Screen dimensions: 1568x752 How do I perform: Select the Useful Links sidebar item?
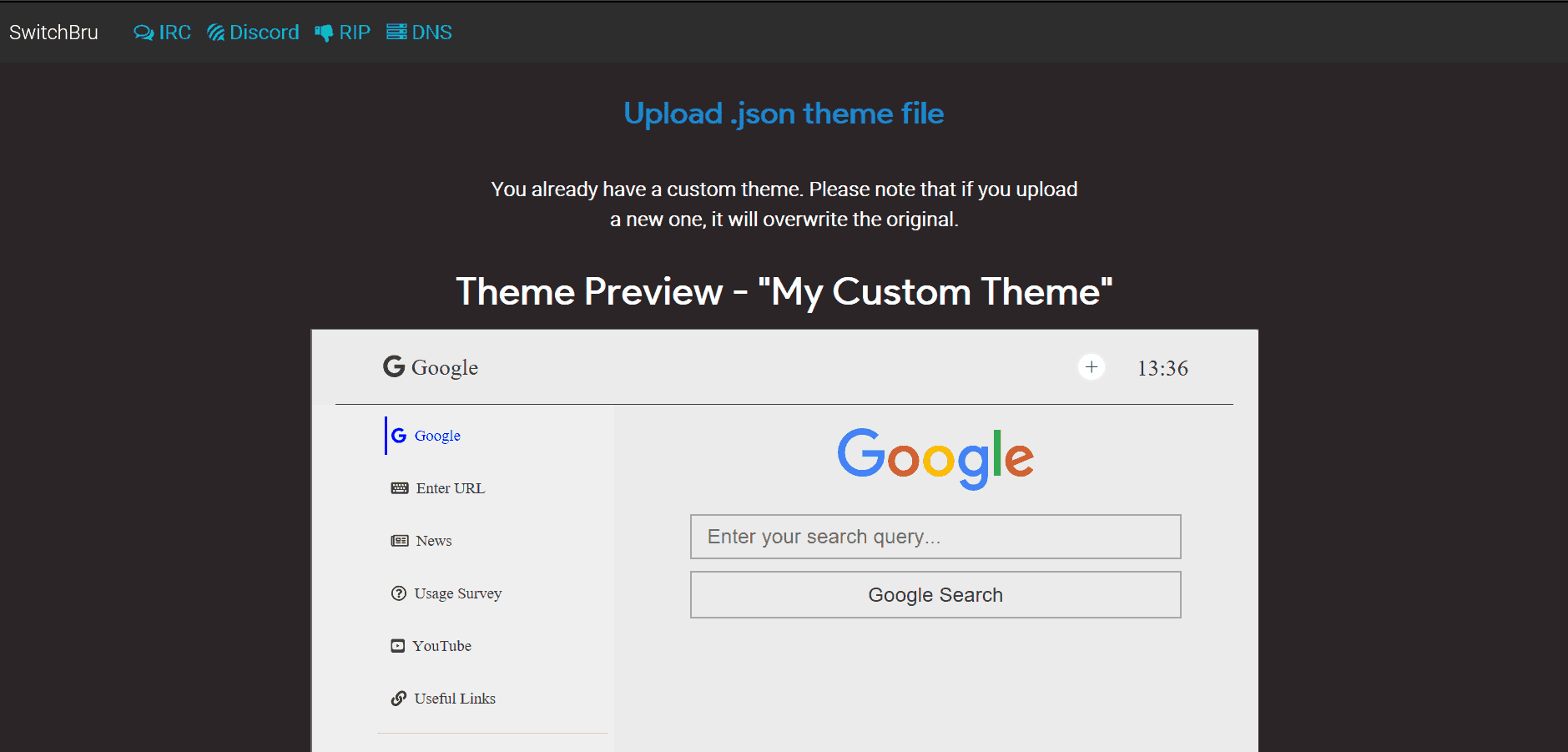click(455, 699)
